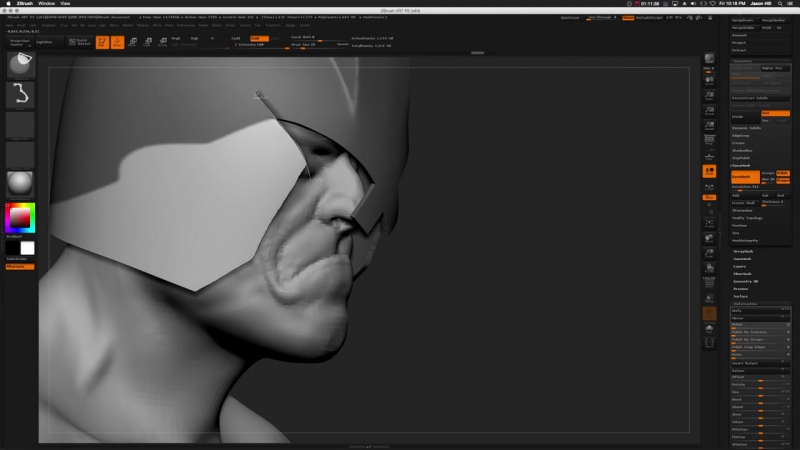Open the Apple menu
The height and width of the screenshot is (450, 800).
(8, 3)
